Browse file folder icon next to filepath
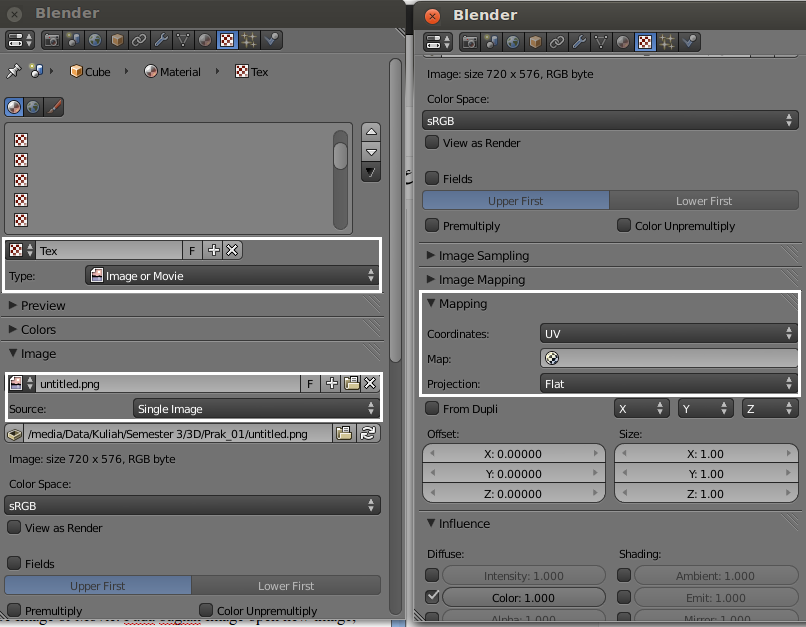The height and width of the screenshot is (627, 806). tap(344, 433)
